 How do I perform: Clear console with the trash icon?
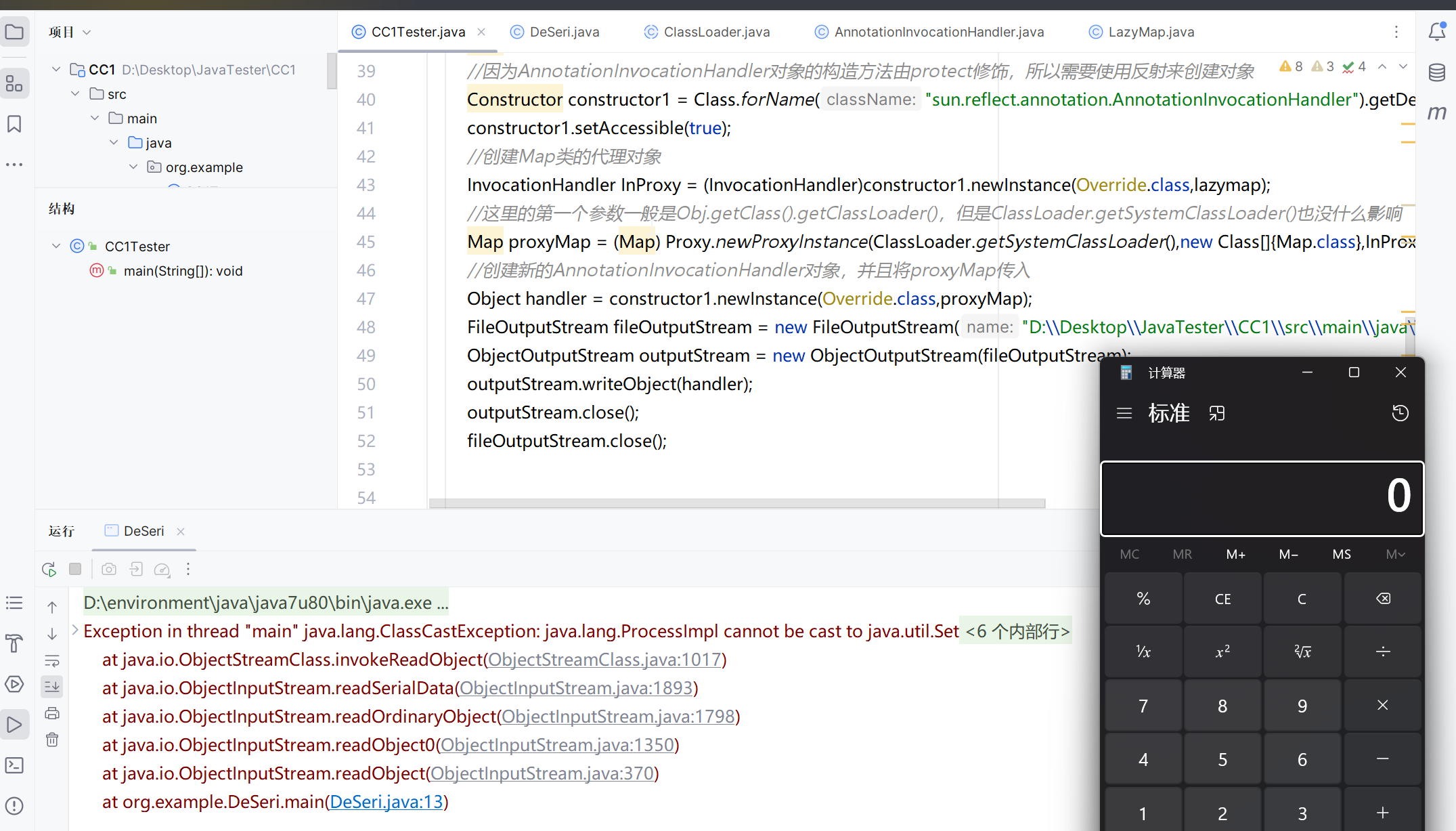[x=52, y=740]
